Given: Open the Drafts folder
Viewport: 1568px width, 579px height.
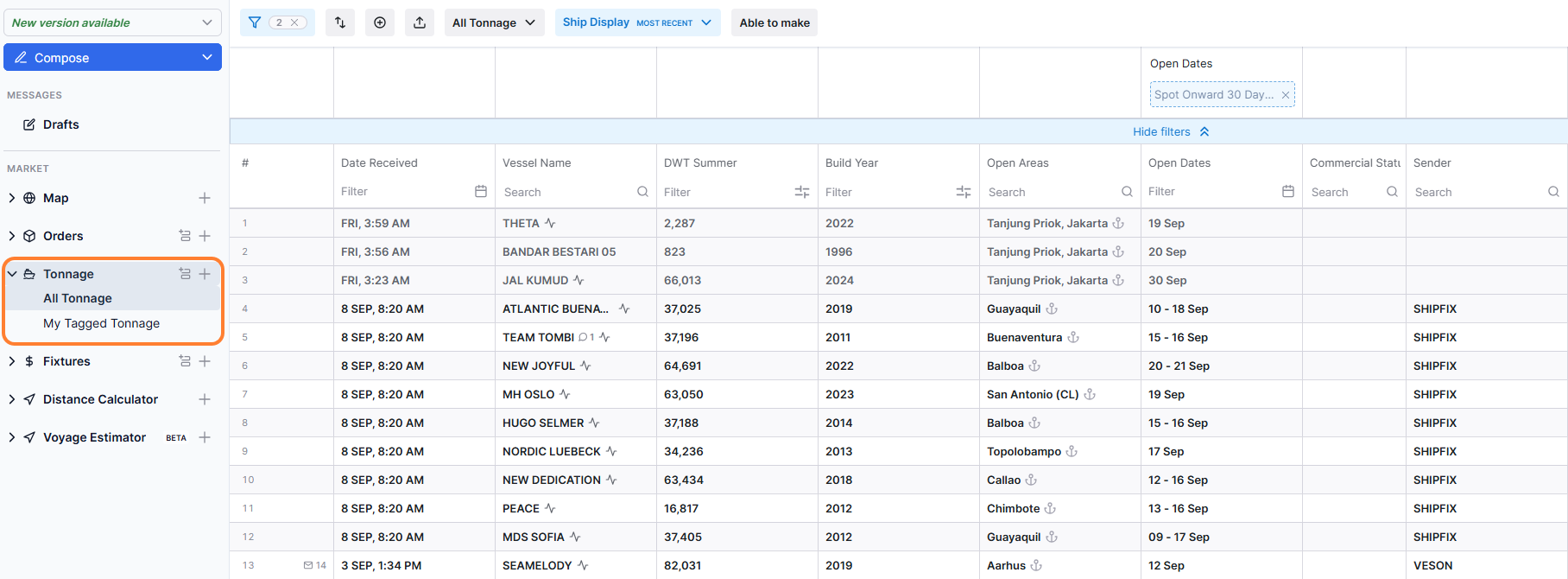Looking at the screenshot, I should pyautogui.click(x=60, y=124).
